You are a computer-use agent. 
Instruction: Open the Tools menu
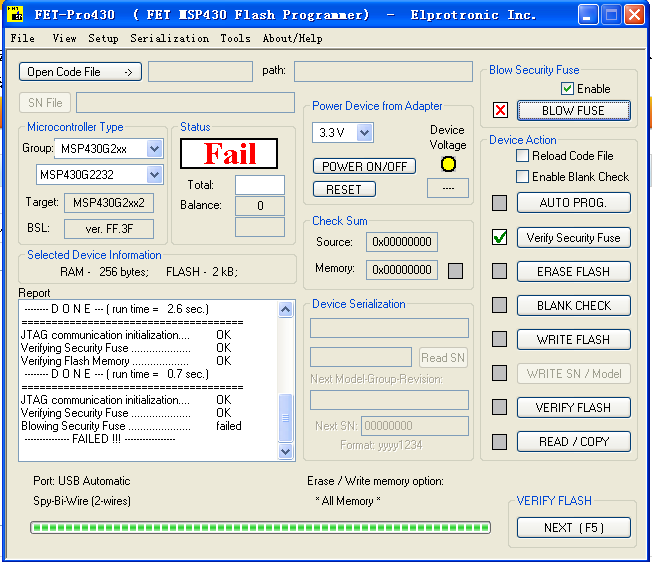pos(235,38)
